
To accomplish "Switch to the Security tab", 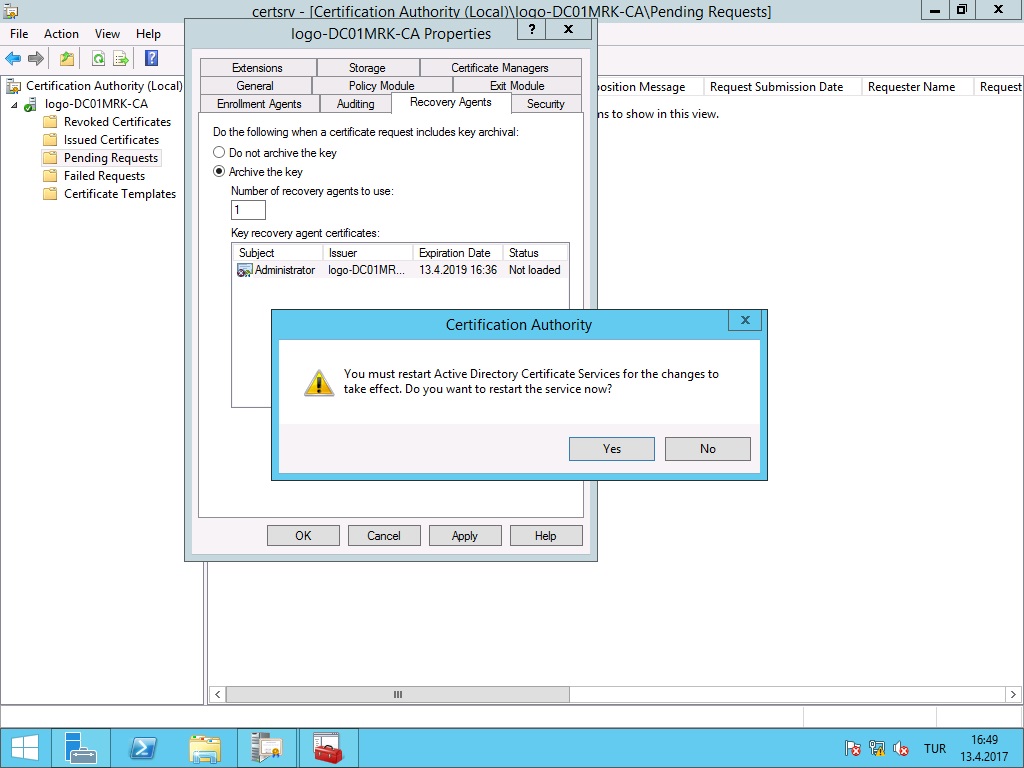I will coord(546,104).
